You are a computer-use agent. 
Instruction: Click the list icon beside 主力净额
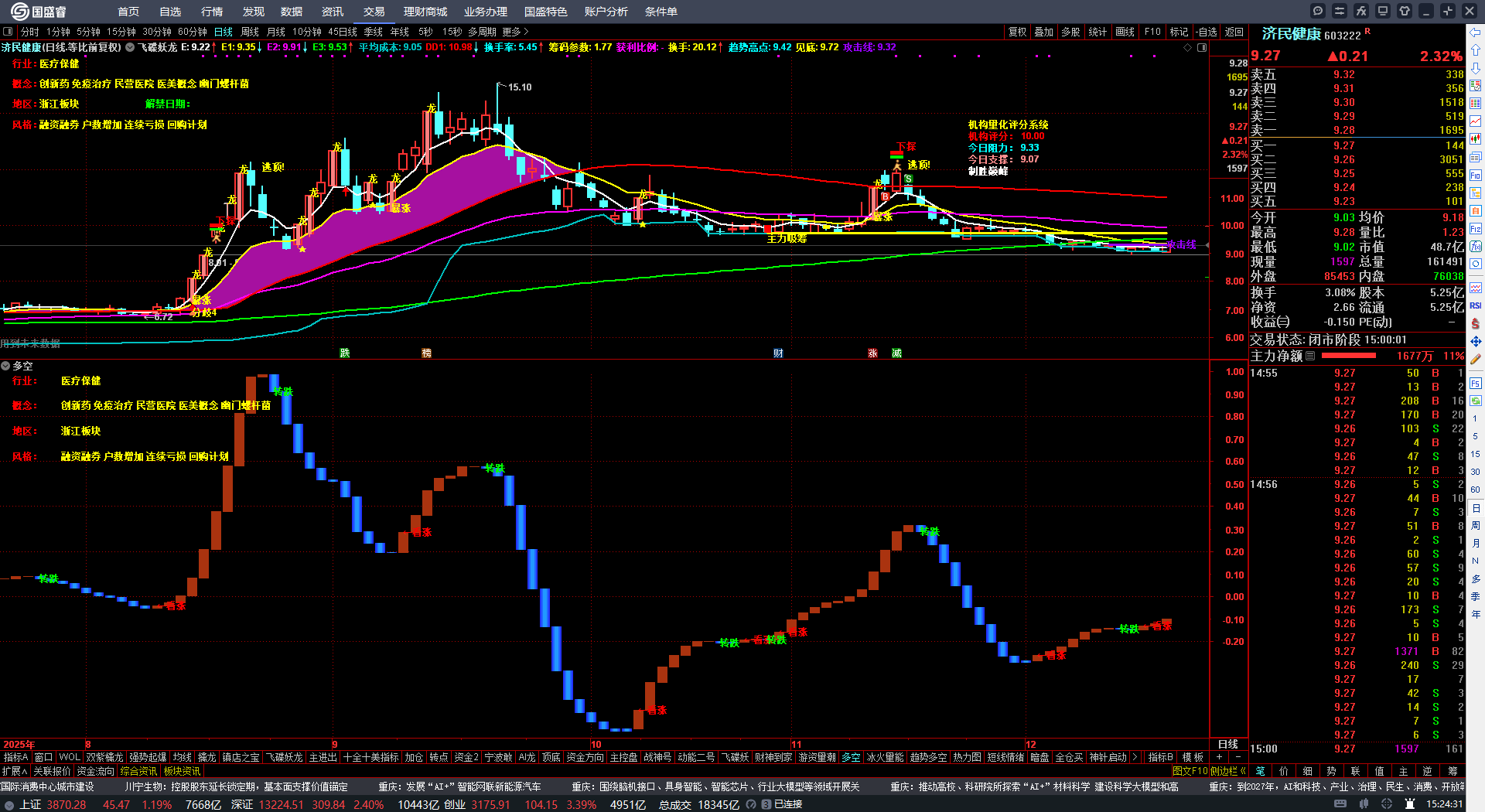pos(1310,356)
